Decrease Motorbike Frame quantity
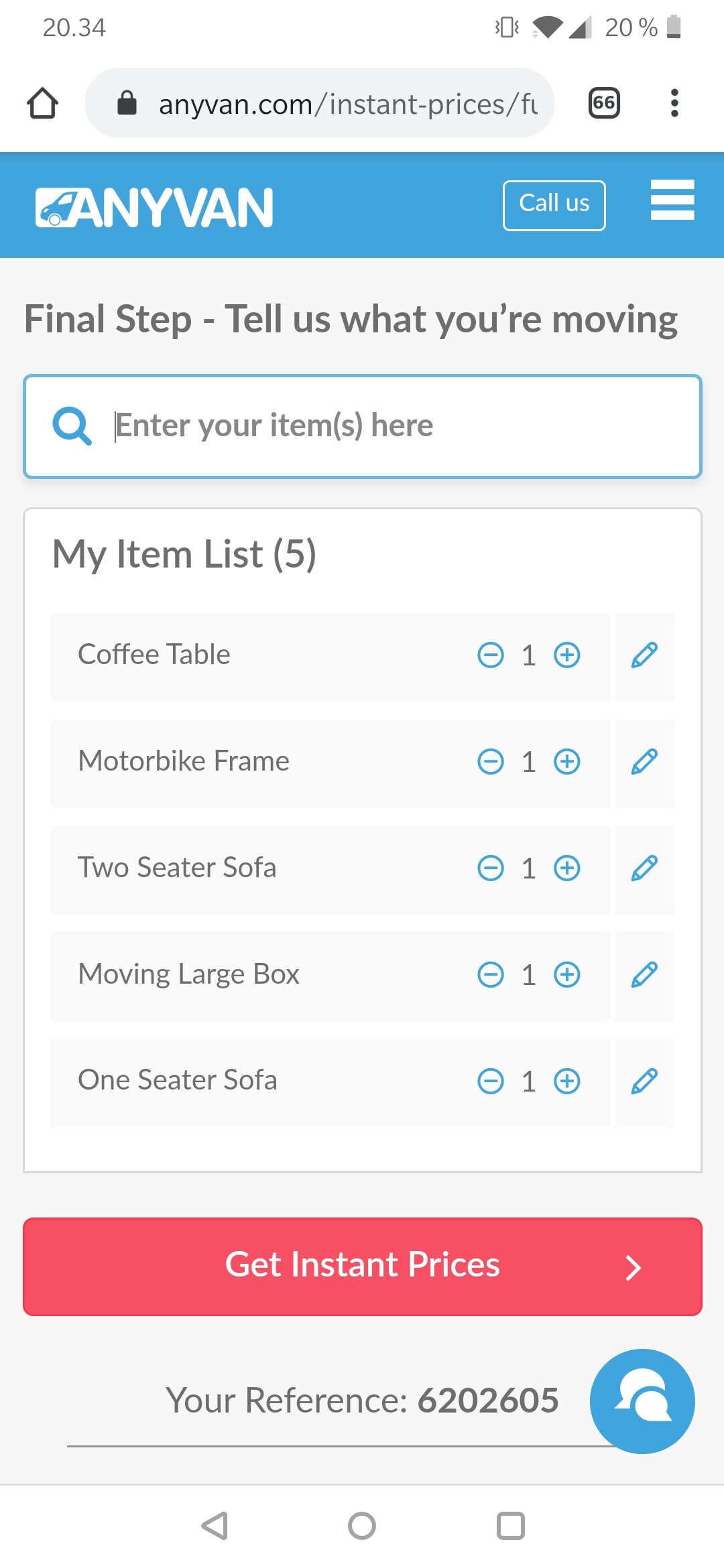724x1568 pixels. pyautogui.click(x=491, y=762)
